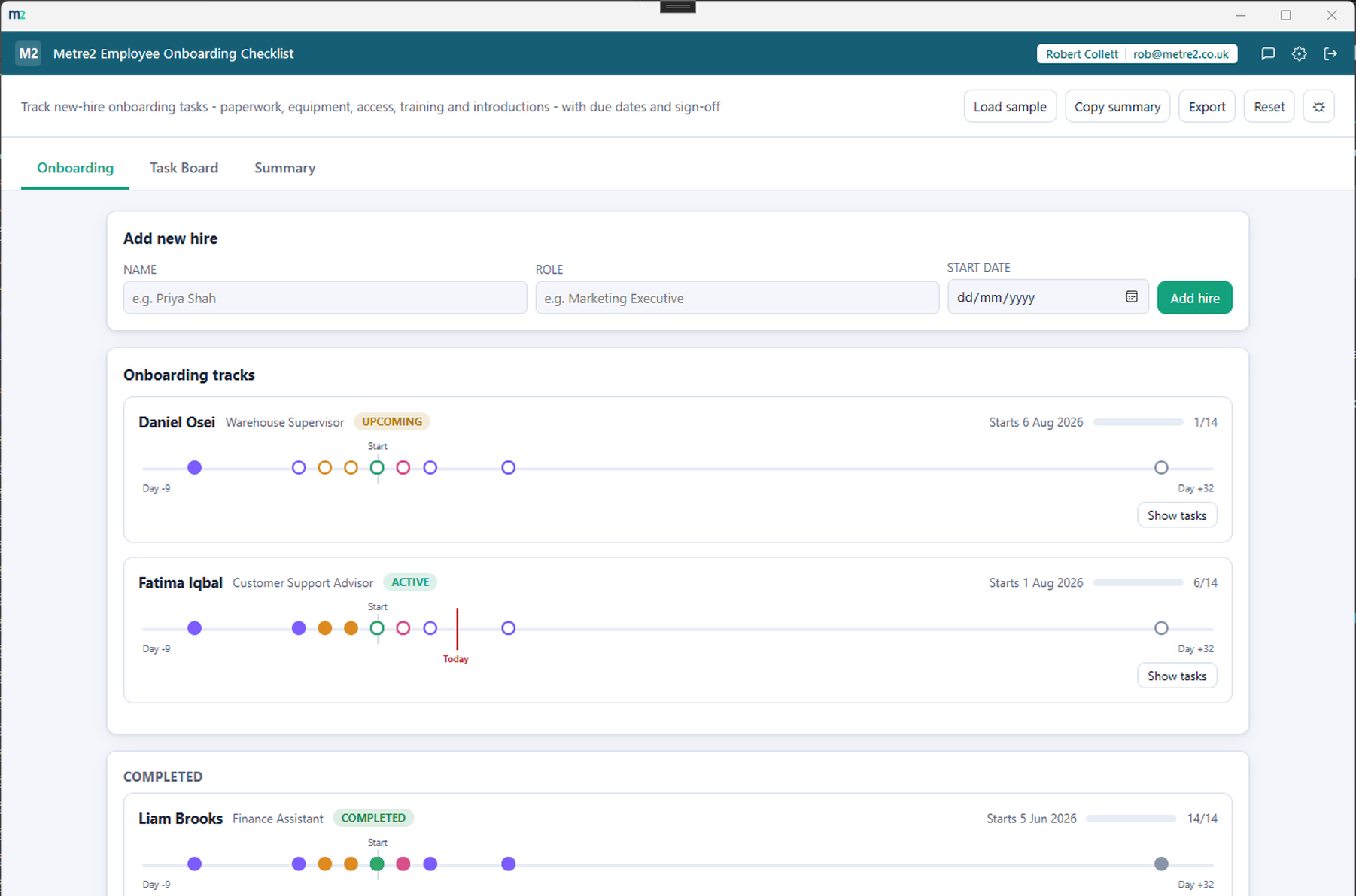The image size is (1356, 896).
Task: Focus the Role input field
Action: pos(737,298)
